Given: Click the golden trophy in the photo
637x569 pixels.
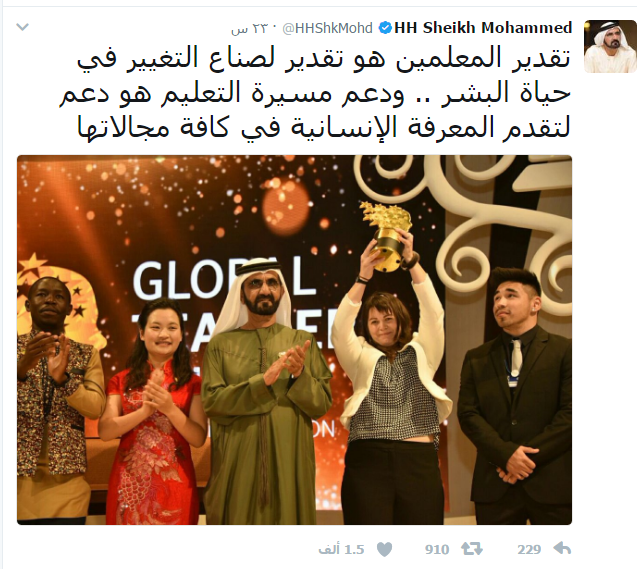Looking at the screenshot, I should coord(386,236).
